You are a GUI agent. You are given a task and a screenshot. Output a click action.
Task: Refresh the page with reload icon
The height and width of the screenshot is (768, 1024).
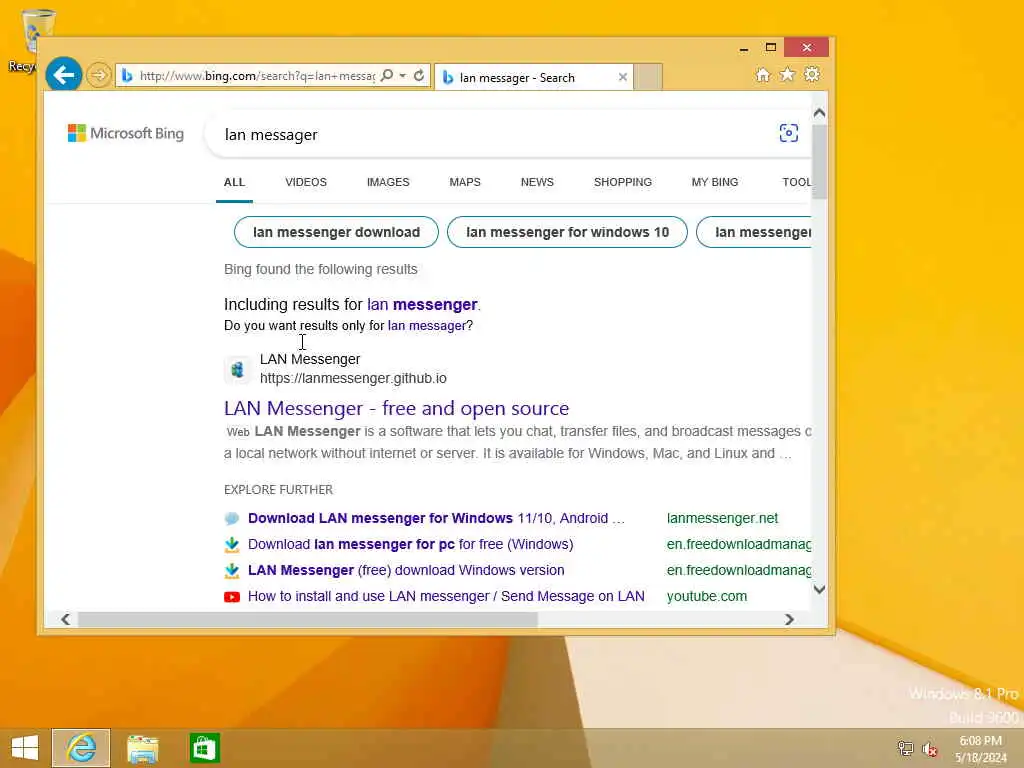point(419,76)
